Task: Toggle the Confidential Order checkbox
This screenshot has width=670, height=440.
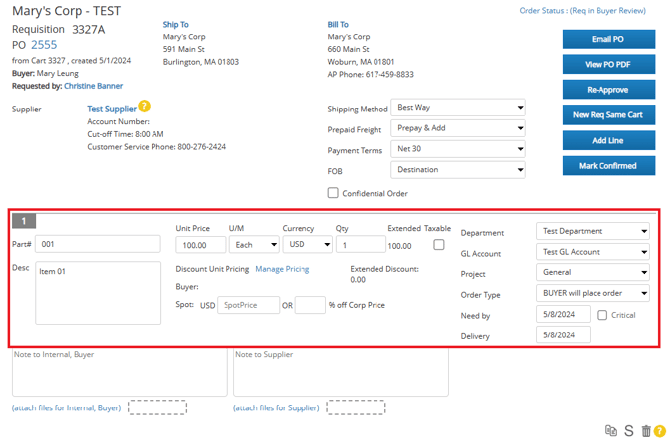Action: tap(334, 193)
